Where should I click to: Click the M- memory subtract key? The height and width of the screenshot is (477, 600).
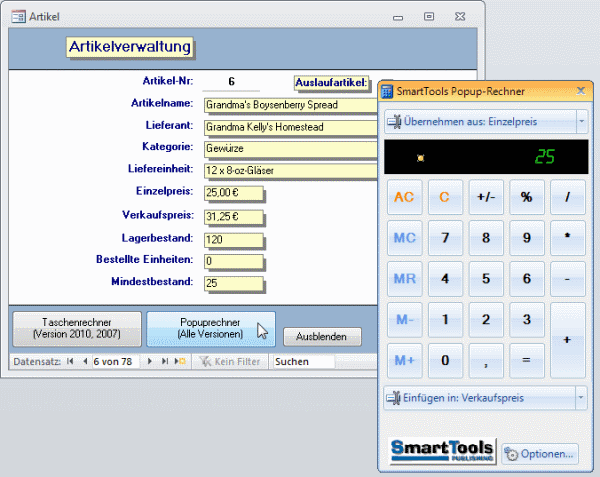[x=404, y=320]
